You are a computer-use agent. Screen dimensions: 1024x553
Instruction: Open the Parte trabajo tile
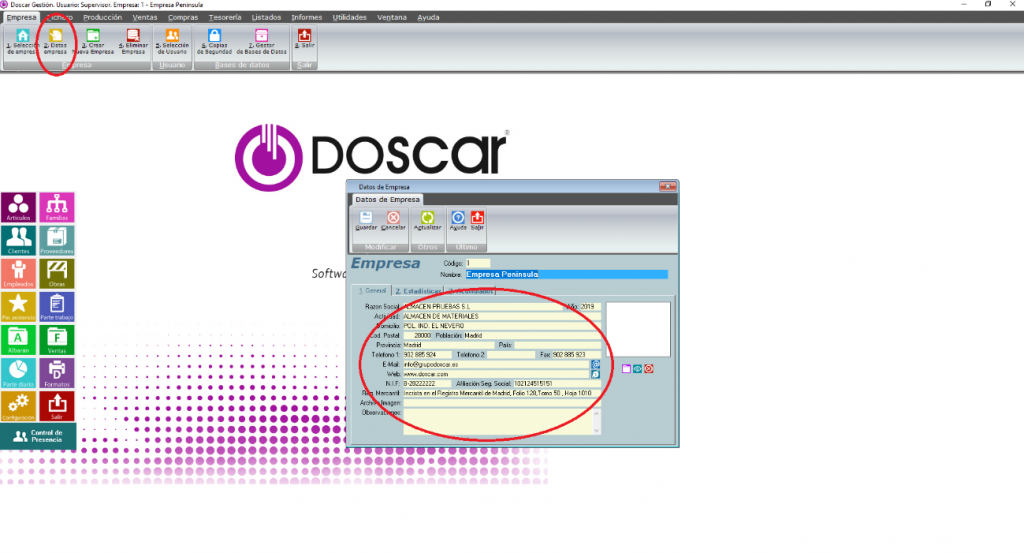click(x=57, y=307)
